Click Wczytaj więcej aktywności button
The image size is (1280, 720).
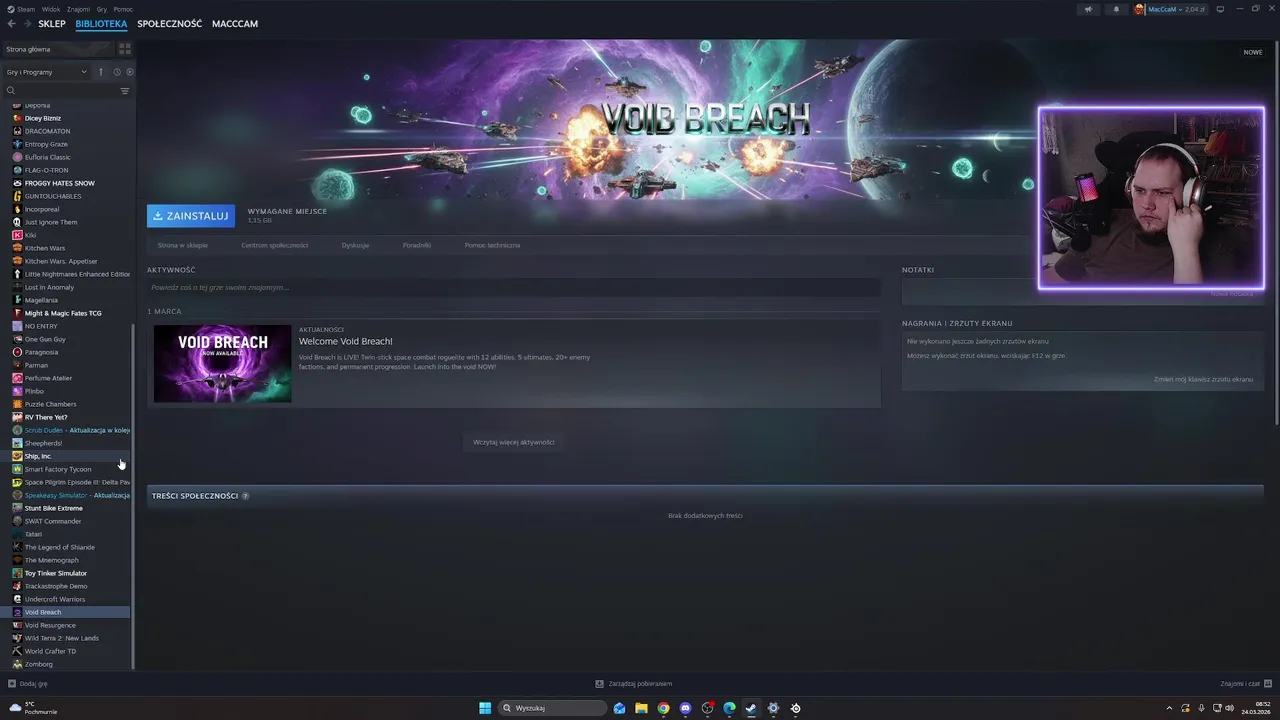(x=514, y=442)
